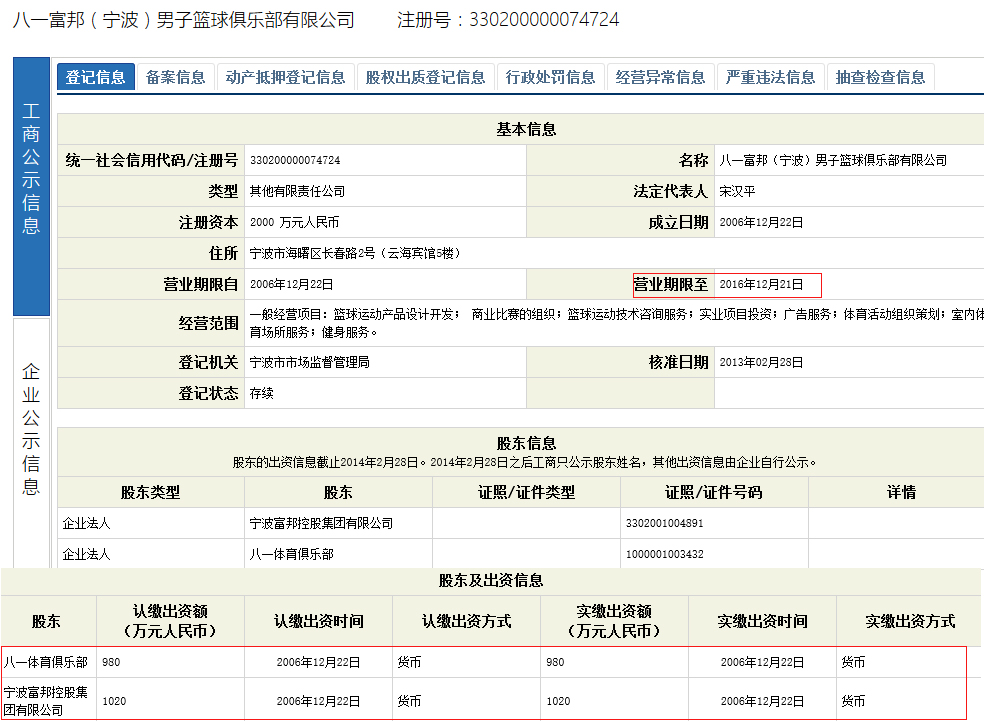Click subscribed amount 1020 for 宁波富邦控股集团

[114, 701]
